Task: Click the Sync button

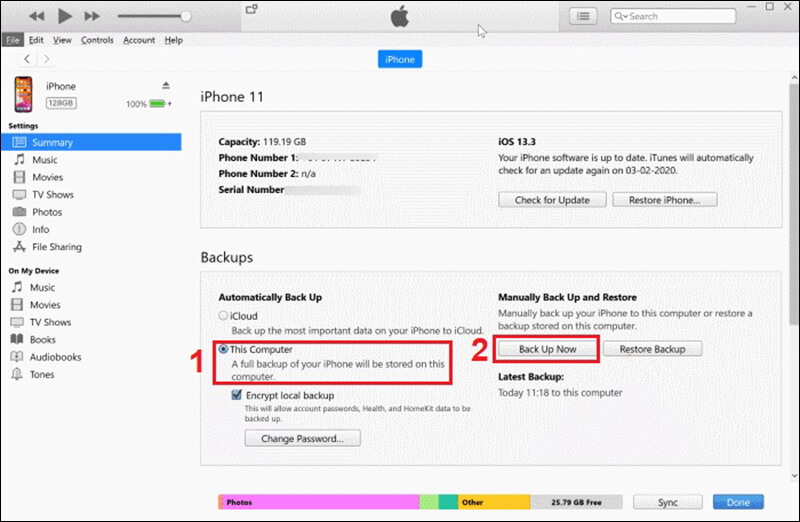Action: tap(667, 502)
